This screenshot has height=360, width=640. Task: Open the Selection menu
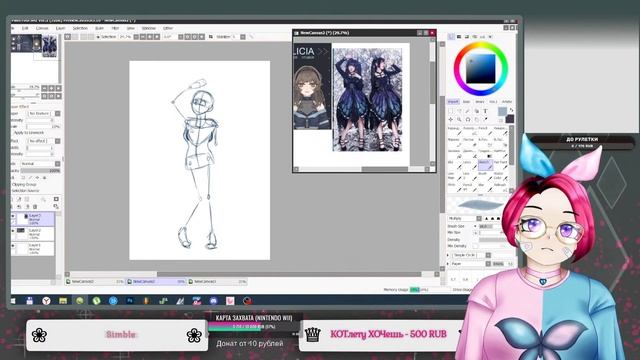click(80, 28)
